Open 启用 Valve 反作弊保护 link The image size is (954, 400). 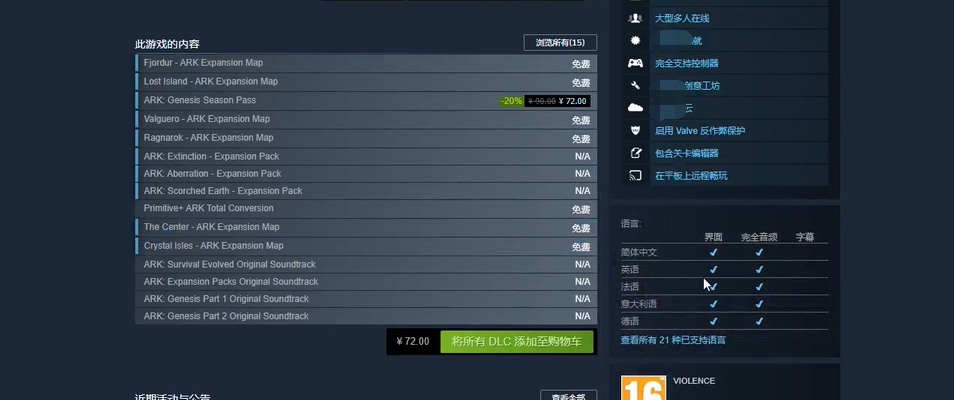tap(700, 131)
